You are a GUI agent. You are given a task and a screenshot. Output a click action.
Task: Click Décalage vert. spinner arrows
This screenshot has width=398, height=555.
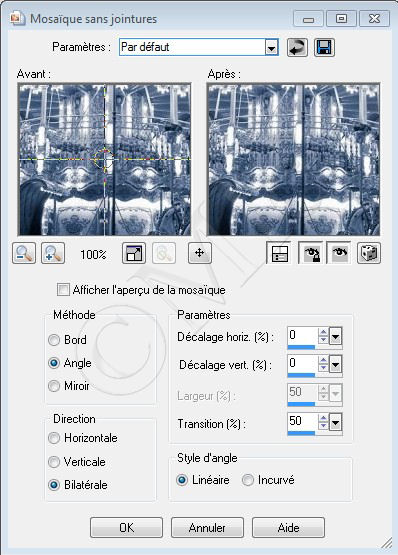(323, 364)
